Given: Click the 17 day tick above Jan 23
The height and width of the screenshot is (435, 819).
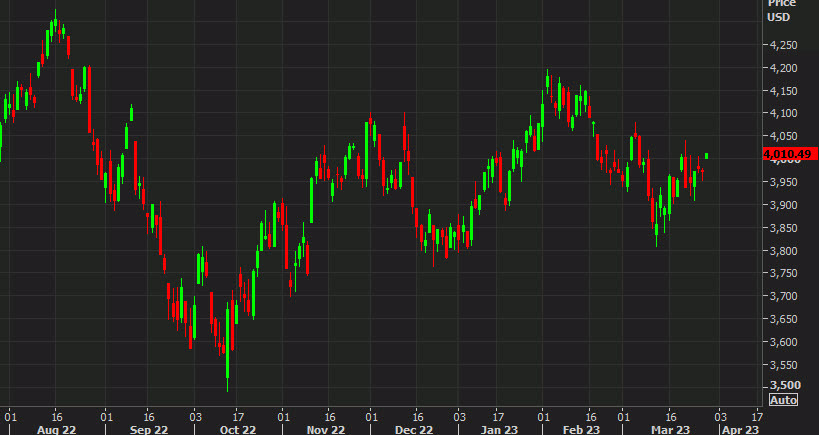Looking at the screenshot, I should (x=498, y=417).
